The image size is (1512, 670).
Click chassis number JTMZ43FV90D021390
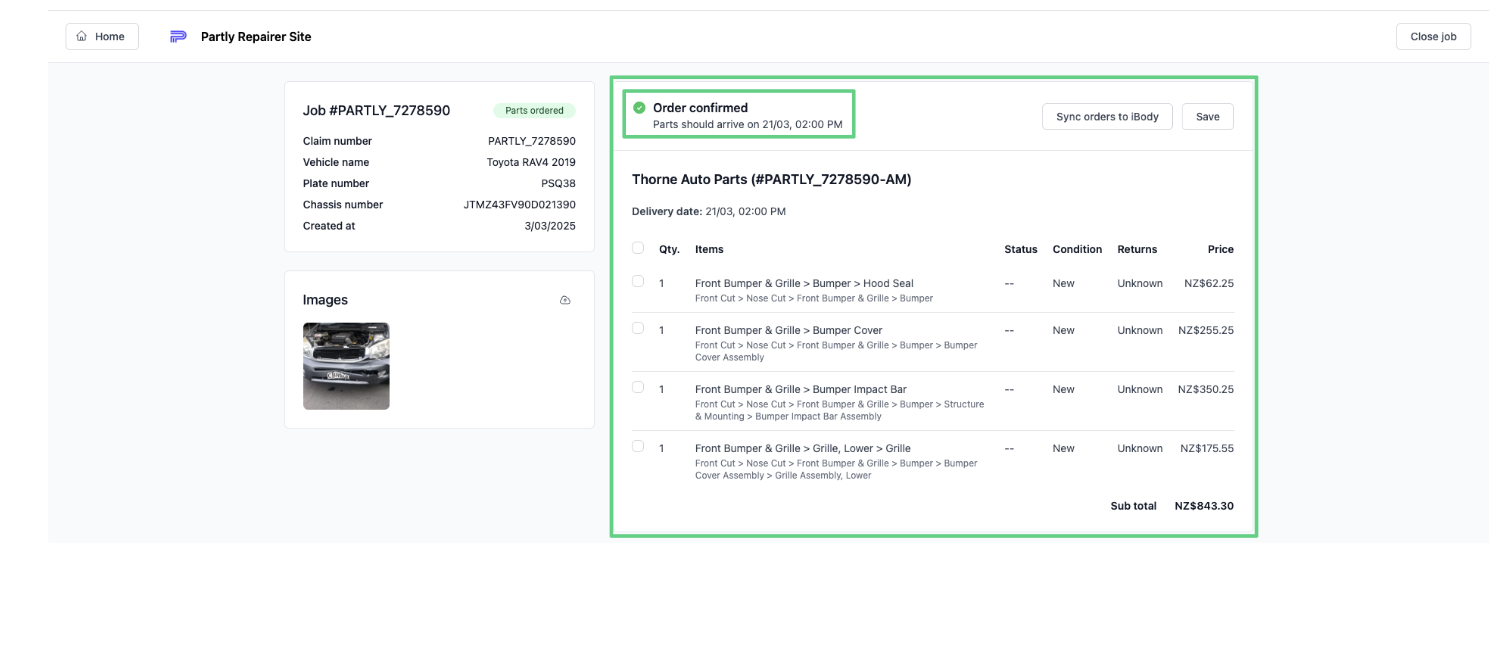pyautogui.click(x=520, y=204)
